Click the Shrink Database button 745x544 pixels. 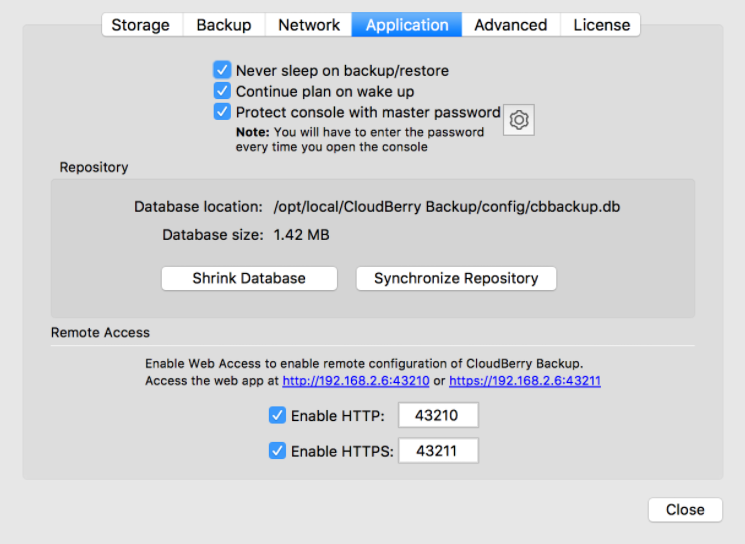click(249, 278)
